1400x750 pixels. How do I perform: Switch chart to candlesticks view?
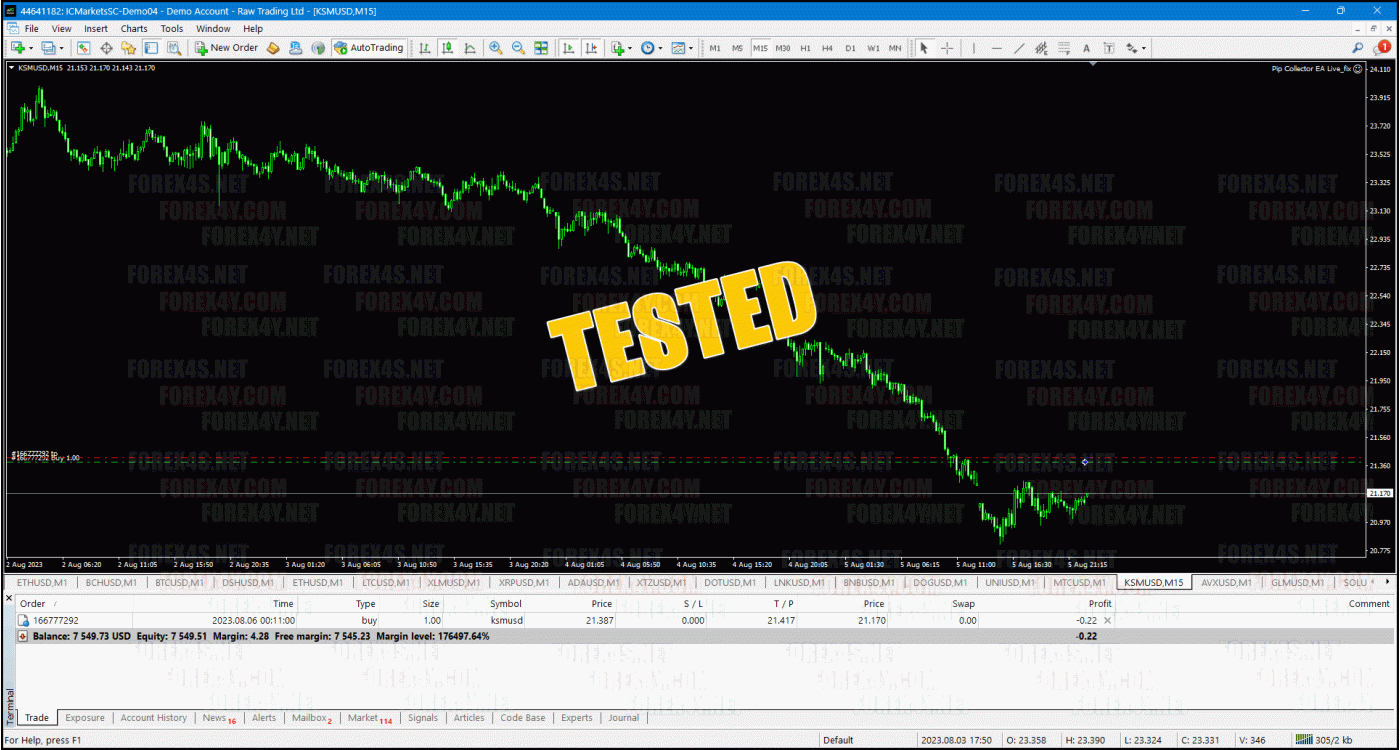click(x=447, y=48)
